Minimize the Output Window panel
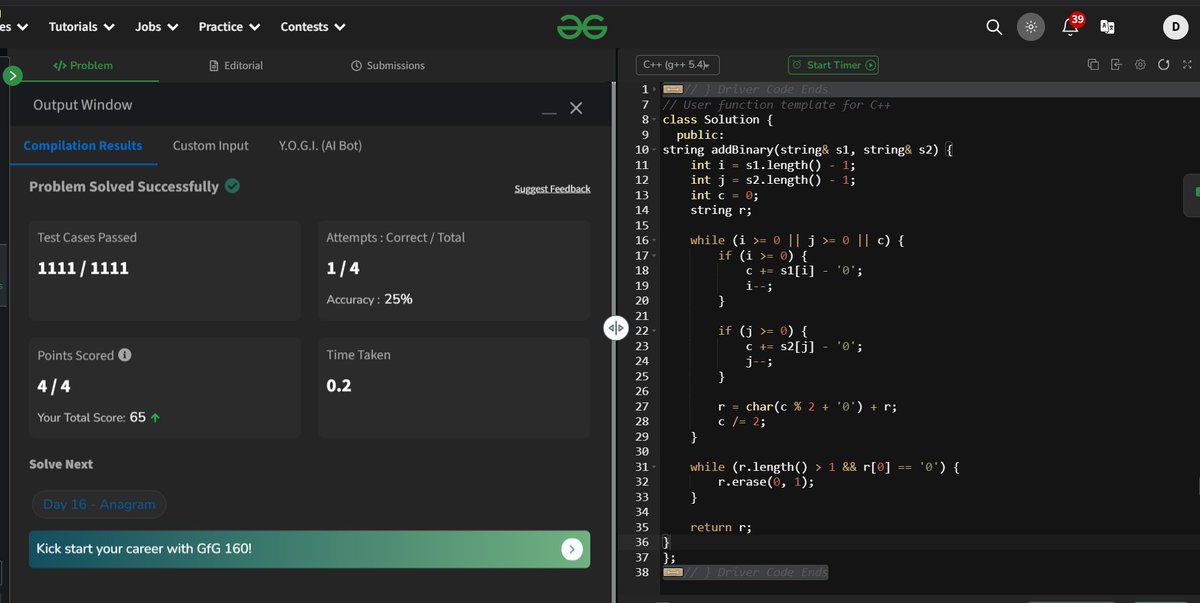This screenshot has height=603, width=1200. pyautogui.click(x=549, y=112)
